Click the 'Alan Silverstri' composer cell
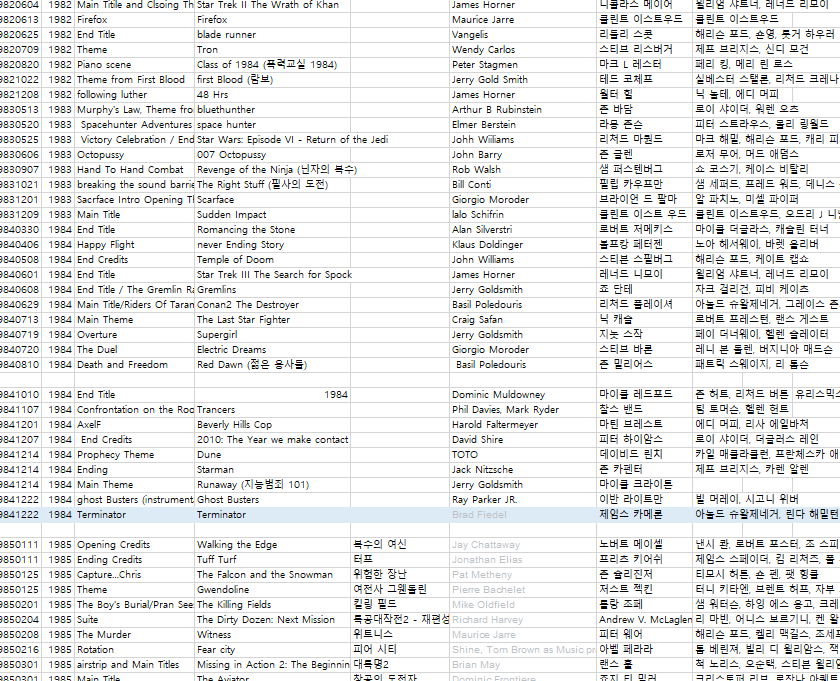 point(523,230)
